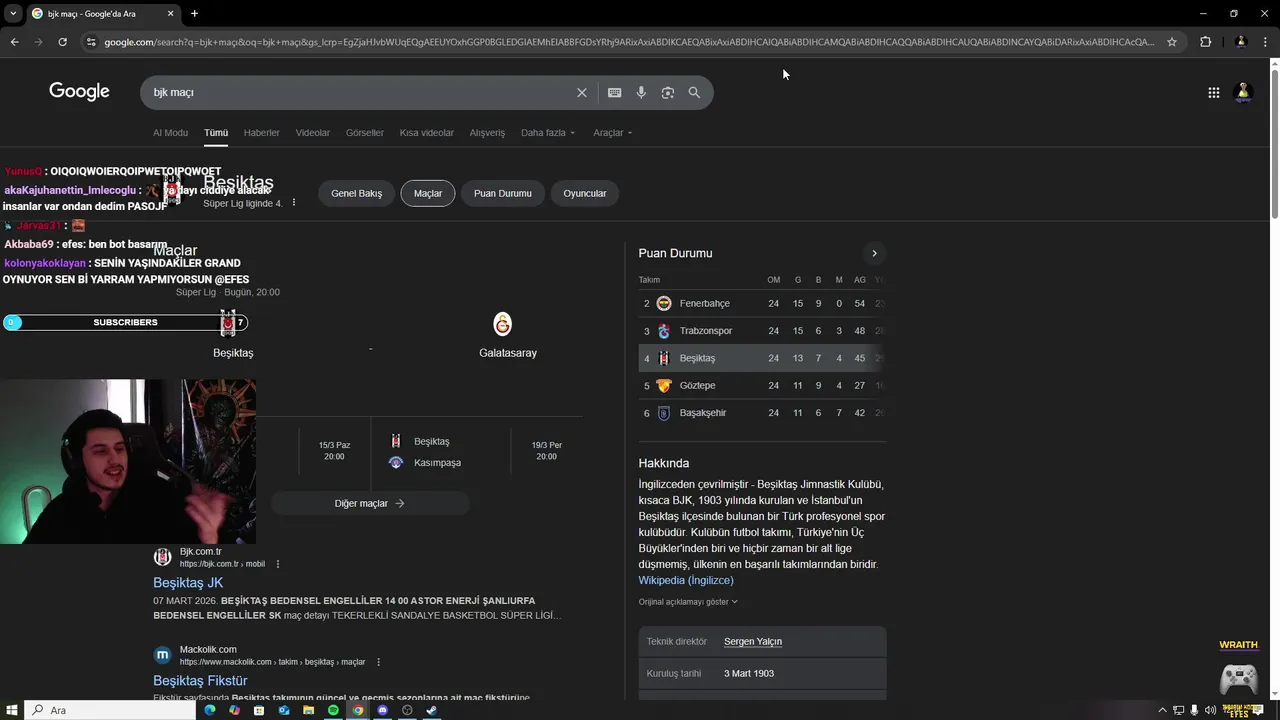The width and height of the screenshot is (1280, 720).
Task: Click the Fenerbahçe standings row
Action: click(762, 303)
